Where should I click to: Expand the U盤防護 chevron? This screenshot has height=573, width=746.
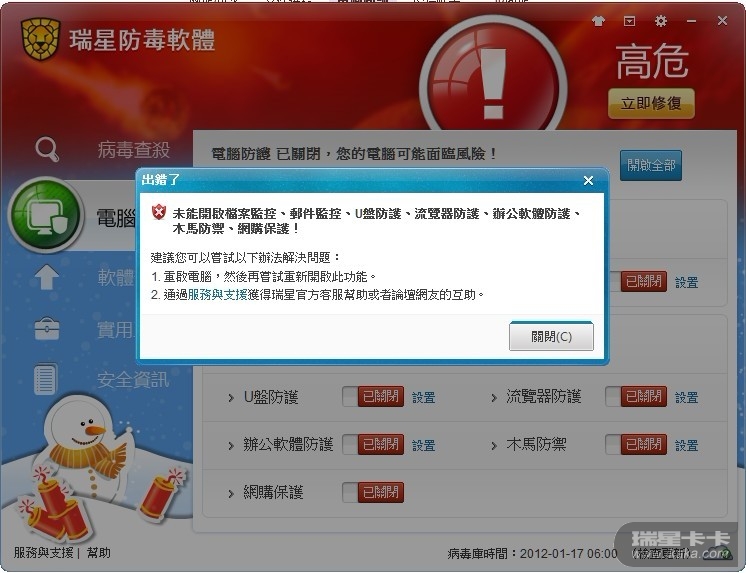231,397
